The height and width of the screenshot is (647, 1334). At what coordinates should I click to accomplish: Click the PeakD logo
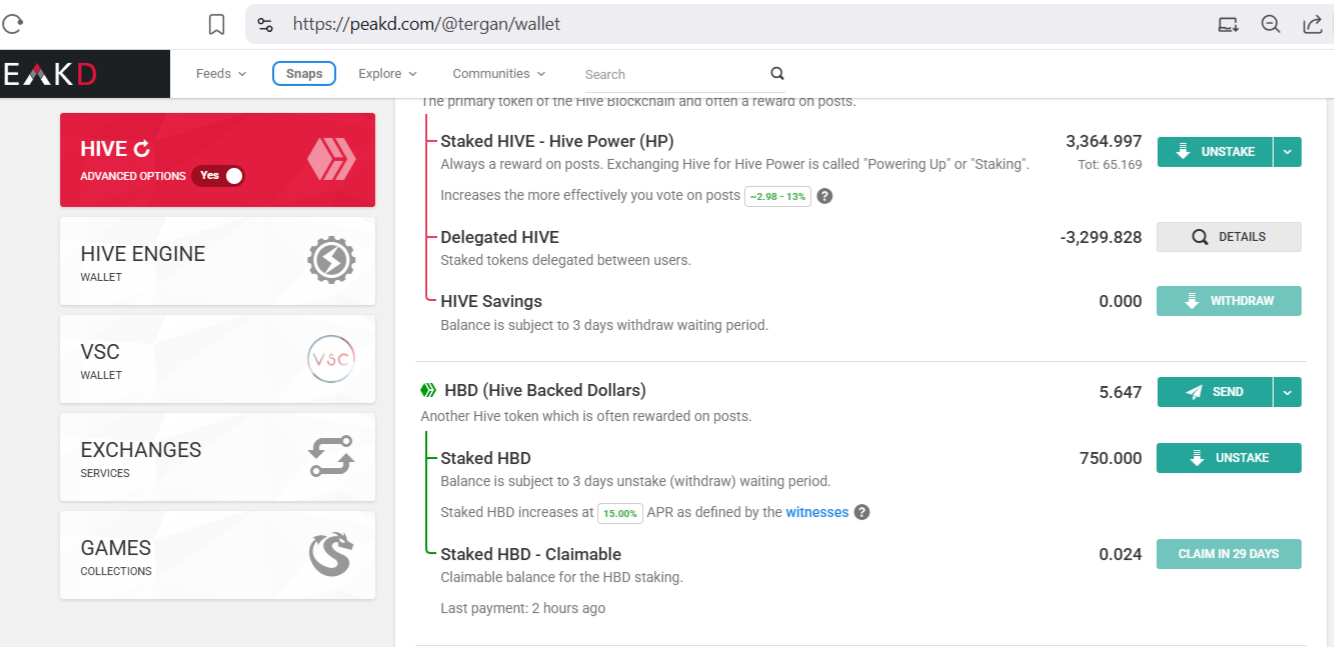[50, 74]
